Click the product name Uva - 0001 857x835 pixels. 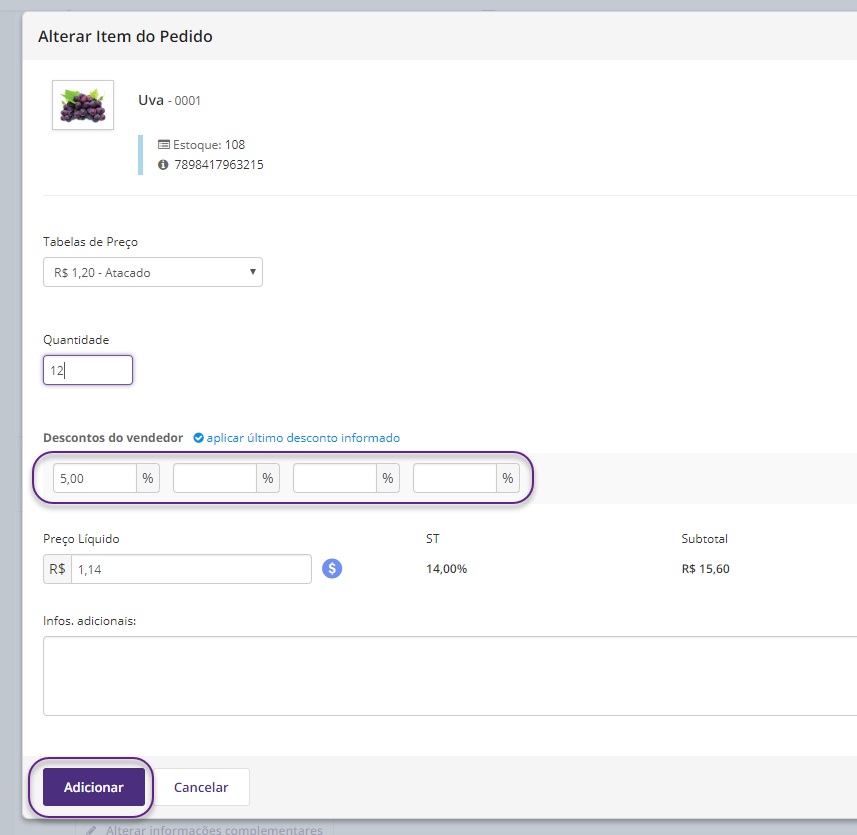coord(169,100)
